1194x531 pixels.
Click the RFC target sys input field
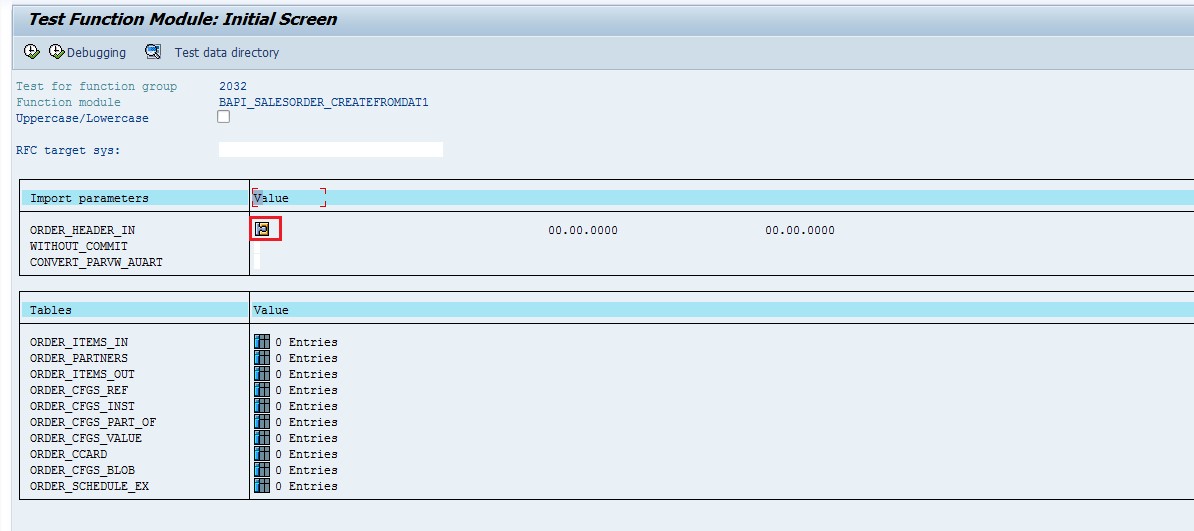pos(330,150)
